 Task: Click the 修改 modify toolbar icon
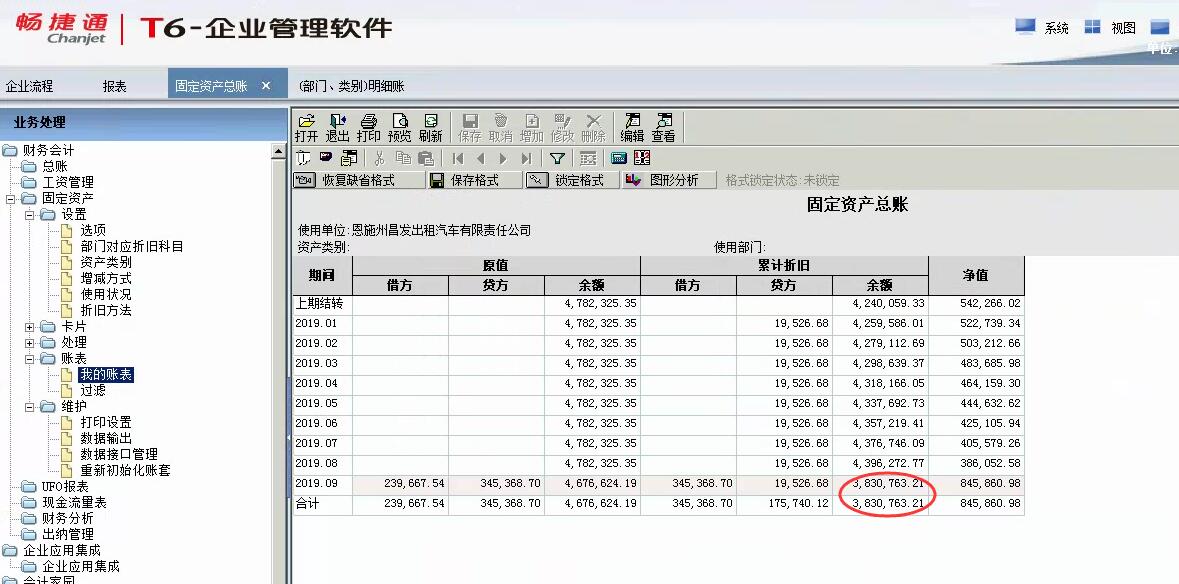(562, 128)
